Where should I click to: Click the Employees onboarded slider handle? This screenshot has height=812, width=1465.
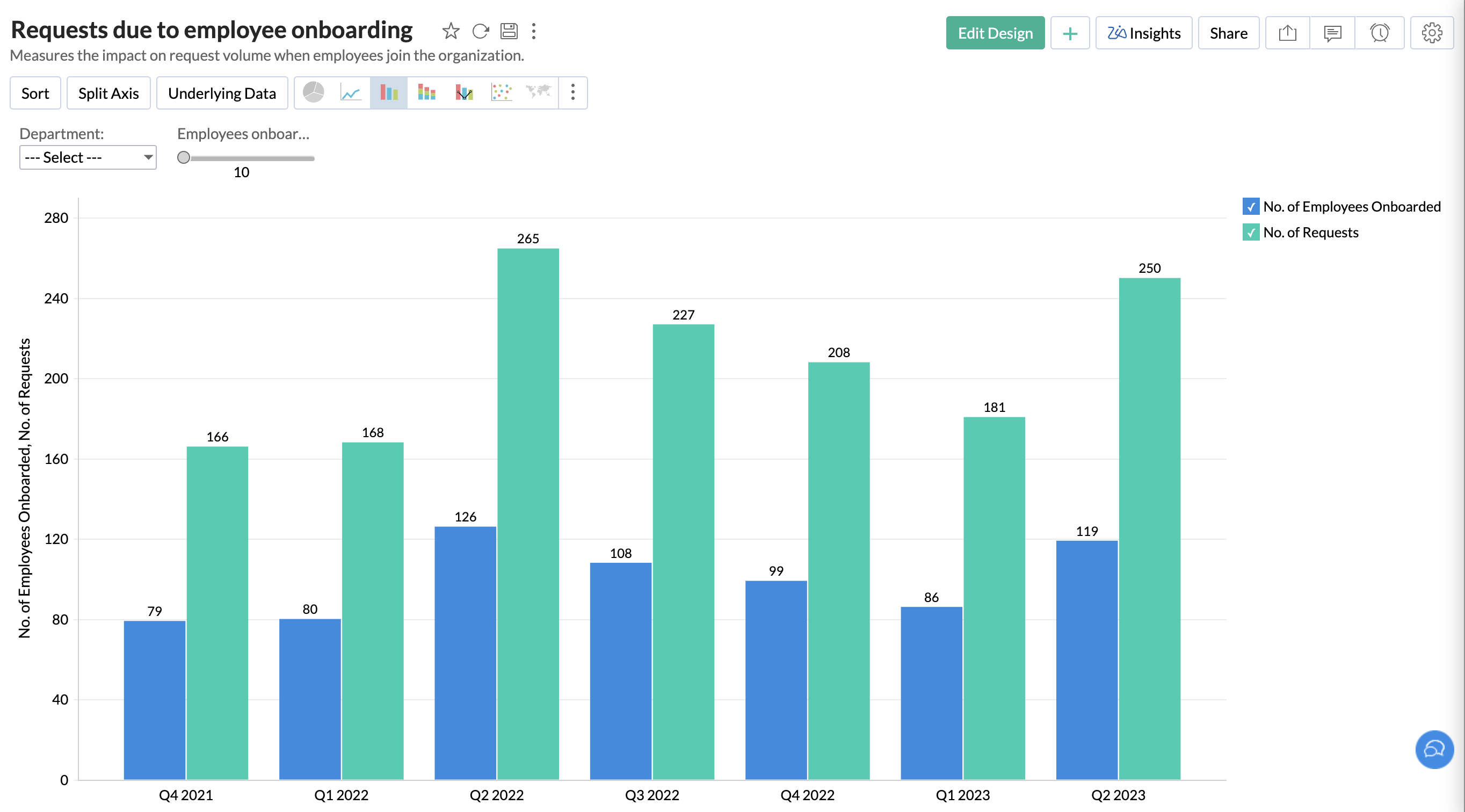183,157
